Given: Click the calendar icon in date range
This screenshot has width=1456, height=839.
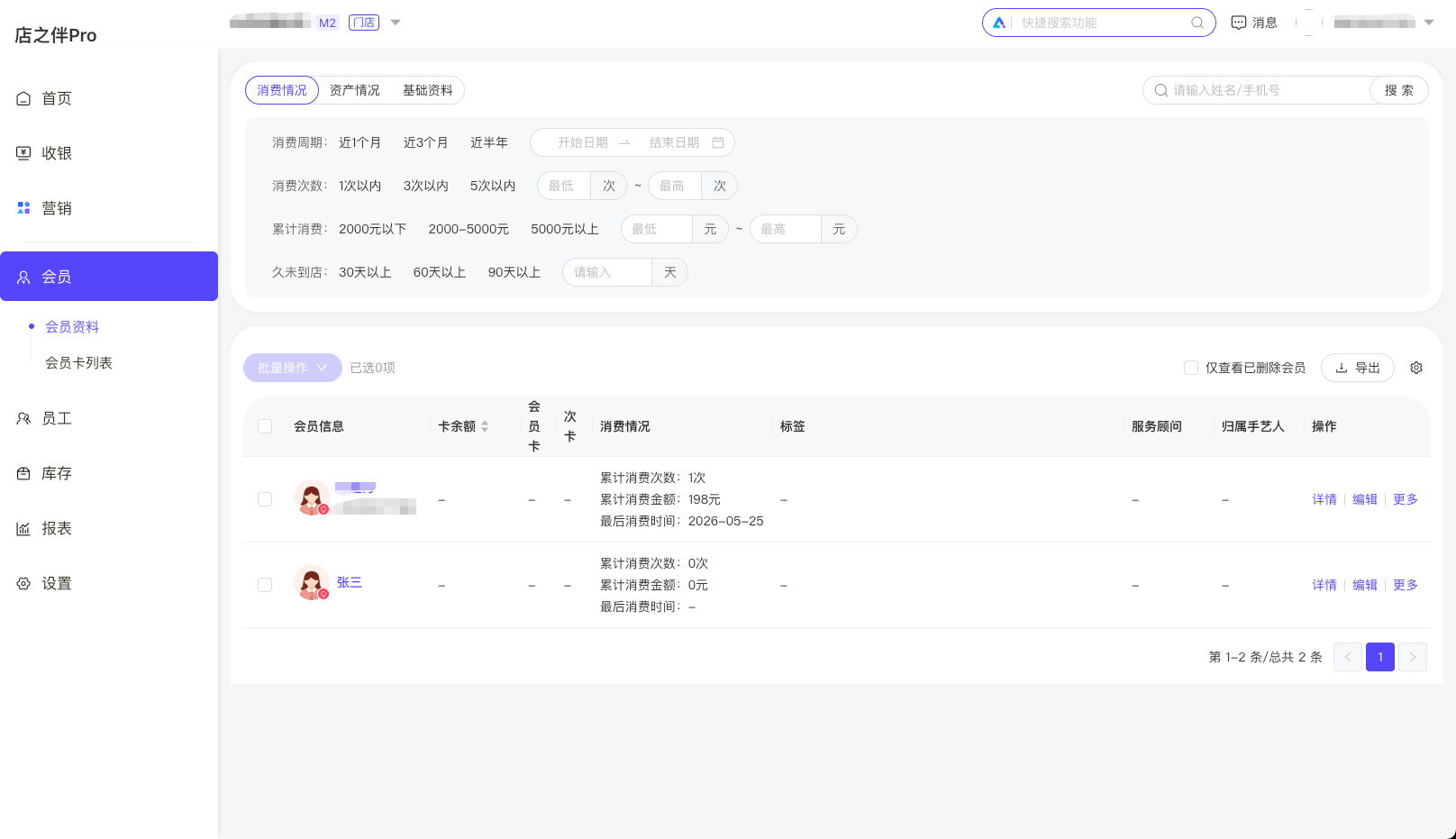Looking at the screenshot, I should tap(718, 142).
